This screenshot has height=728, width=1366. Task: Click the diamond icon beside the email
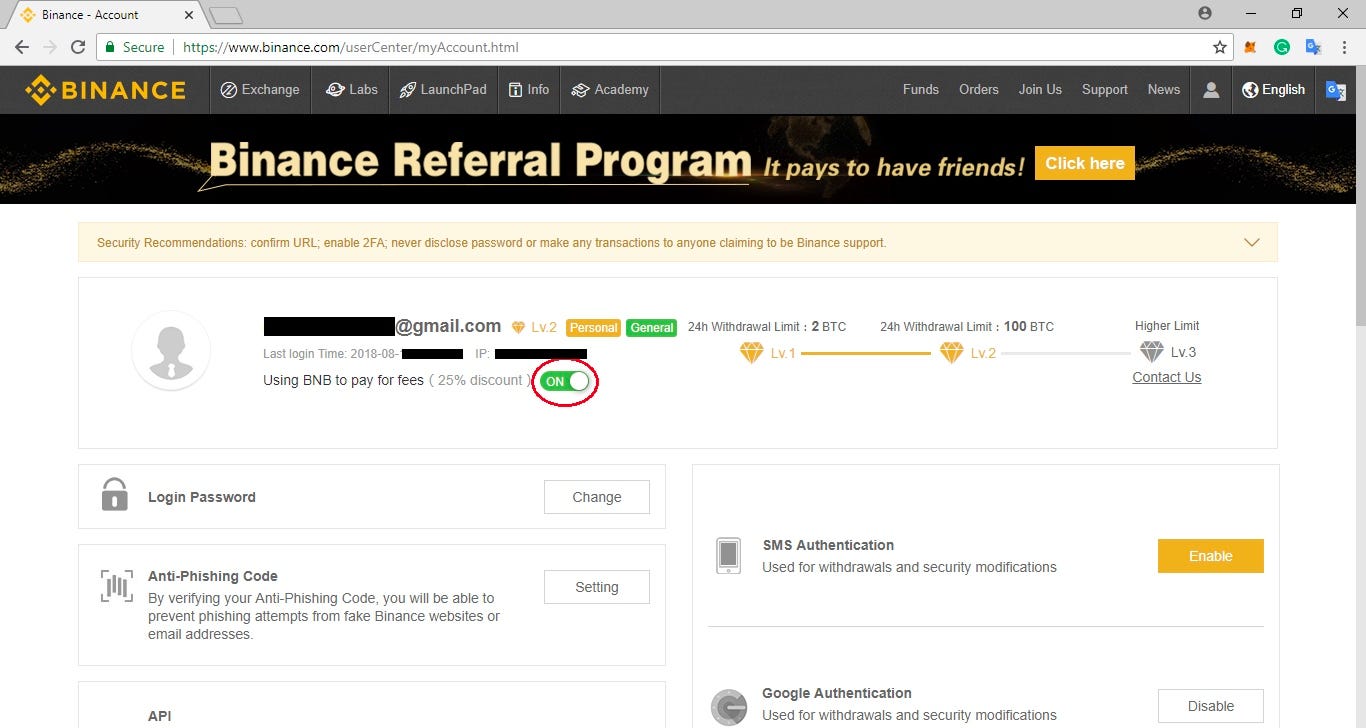(x=518, y=327)
